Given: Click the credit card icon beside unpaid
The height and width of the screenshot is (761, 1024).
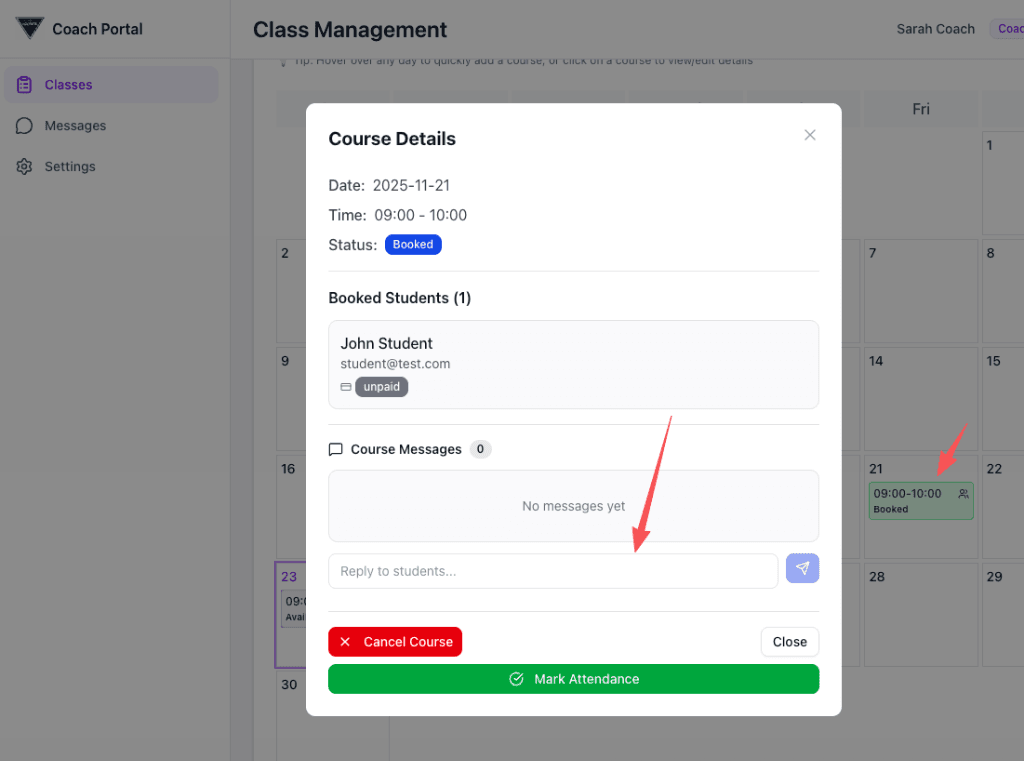Looking at the screenshot, I should click(x=346, y=387).
